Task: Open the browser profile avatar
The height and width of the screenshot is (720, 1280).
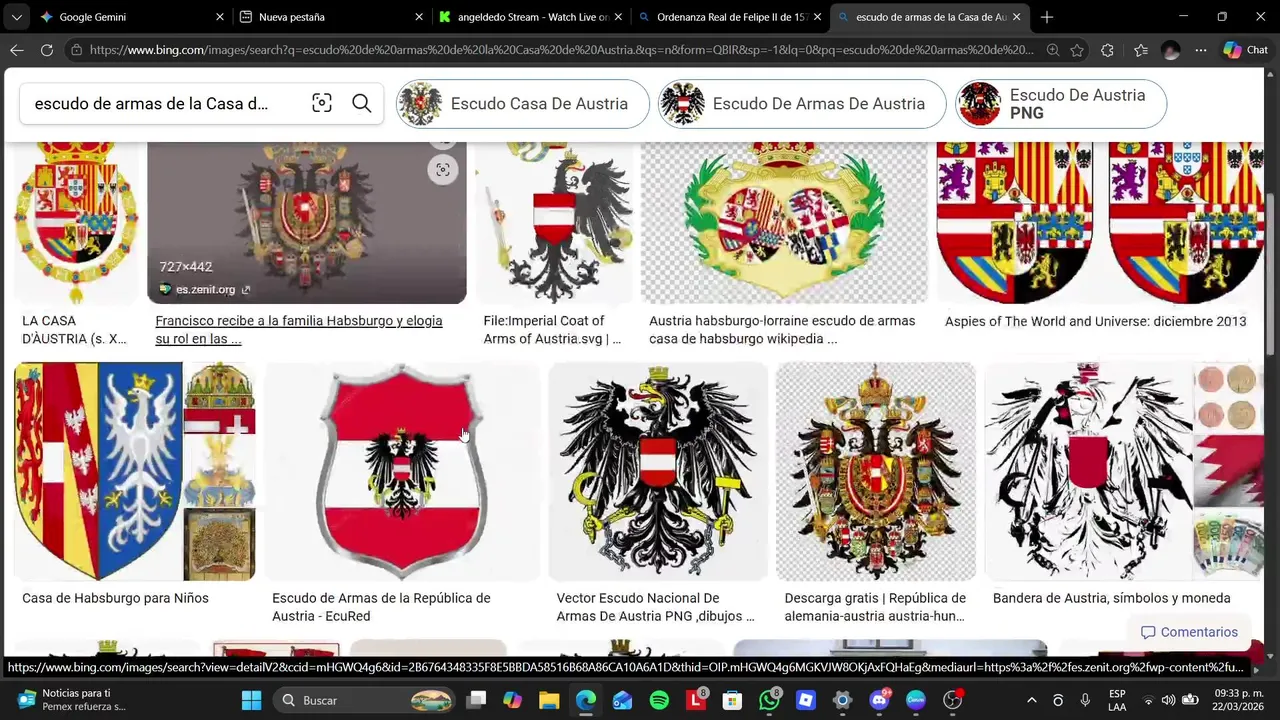Action: (1171, 50)
